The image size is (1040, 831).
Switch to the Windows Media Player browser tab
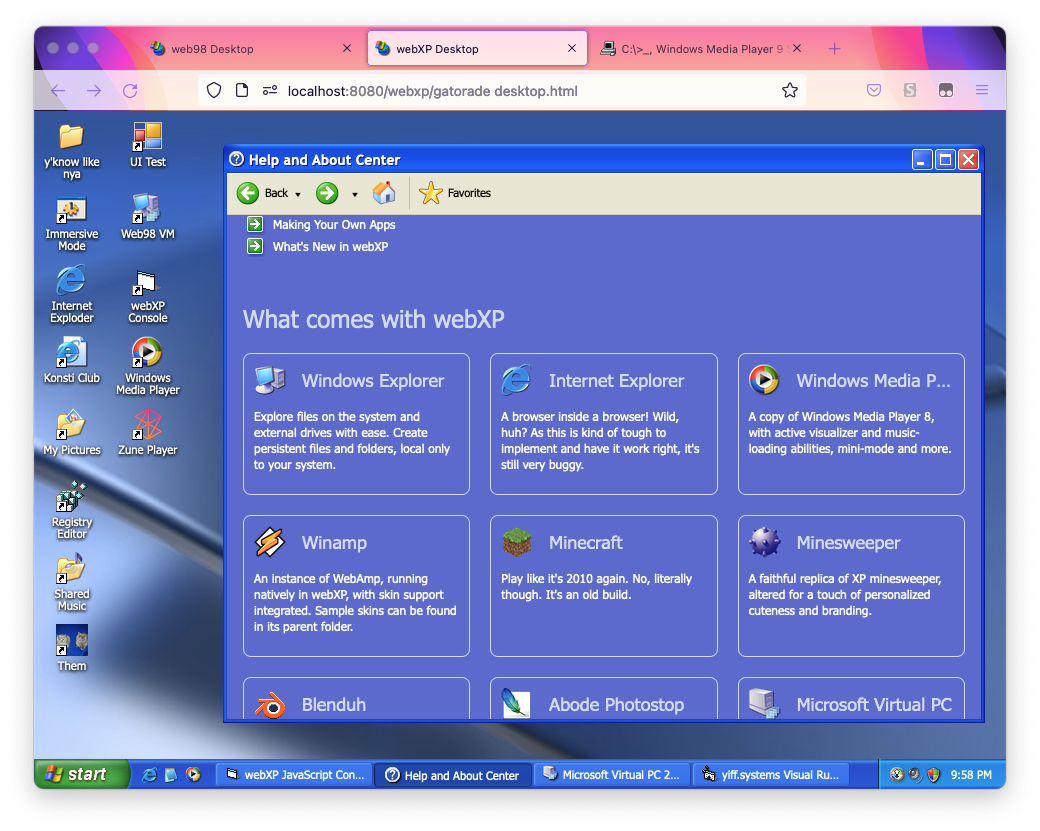click(702, 48)
